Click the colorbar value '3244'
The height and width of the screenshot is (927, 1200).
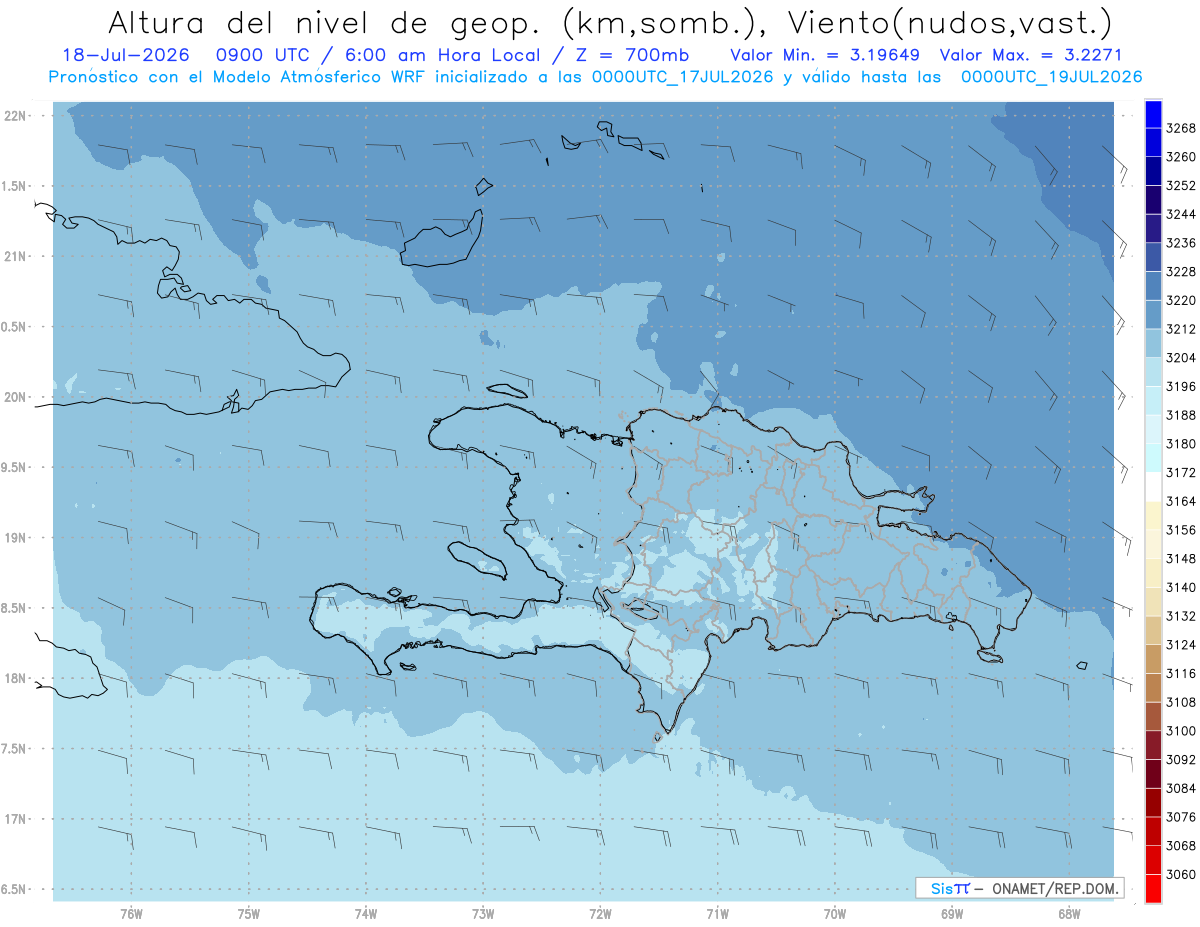pos(1181,214)
